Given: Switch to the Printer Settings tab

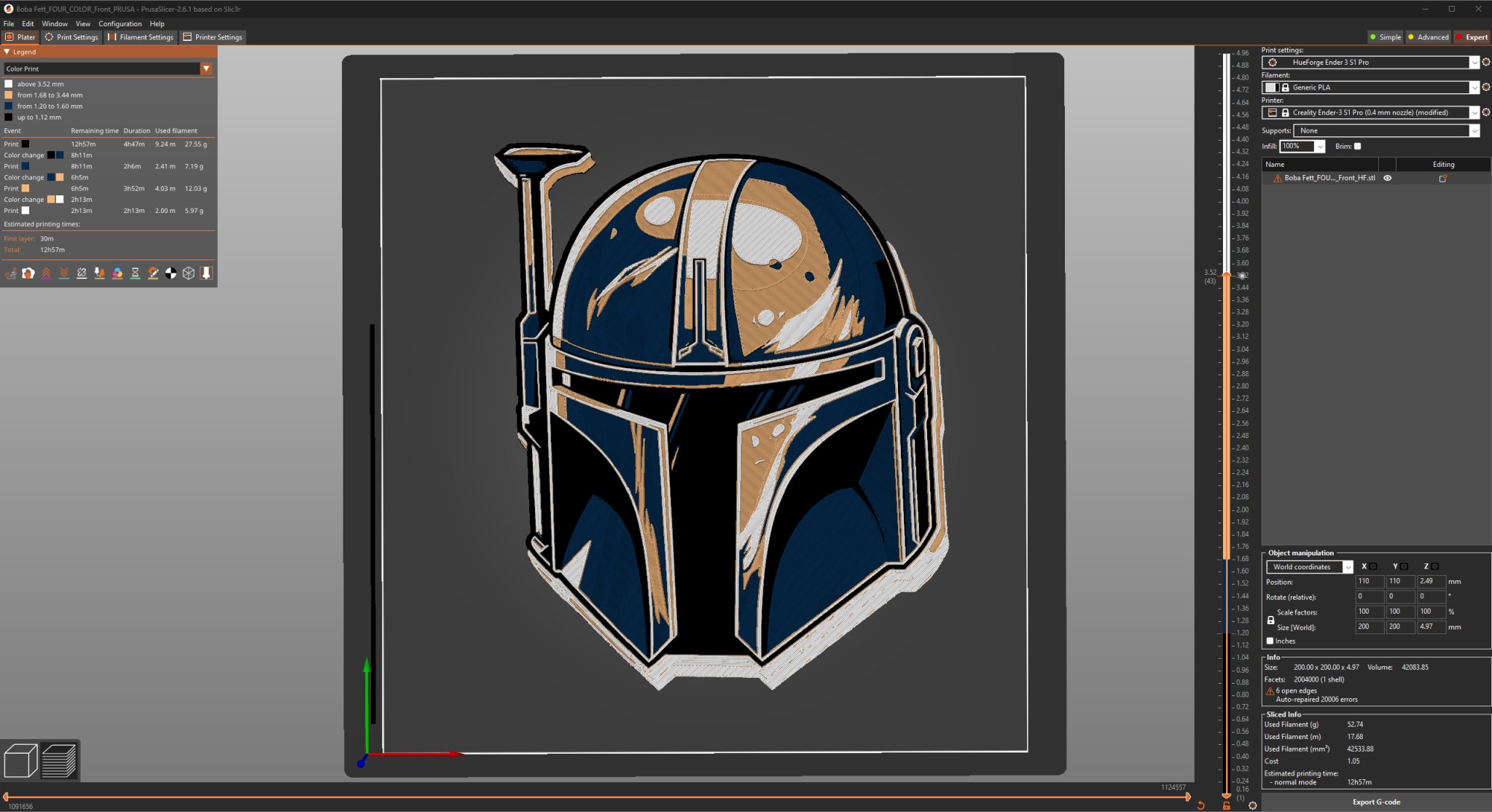Looking at the screenshot, I should click(213, 36).
